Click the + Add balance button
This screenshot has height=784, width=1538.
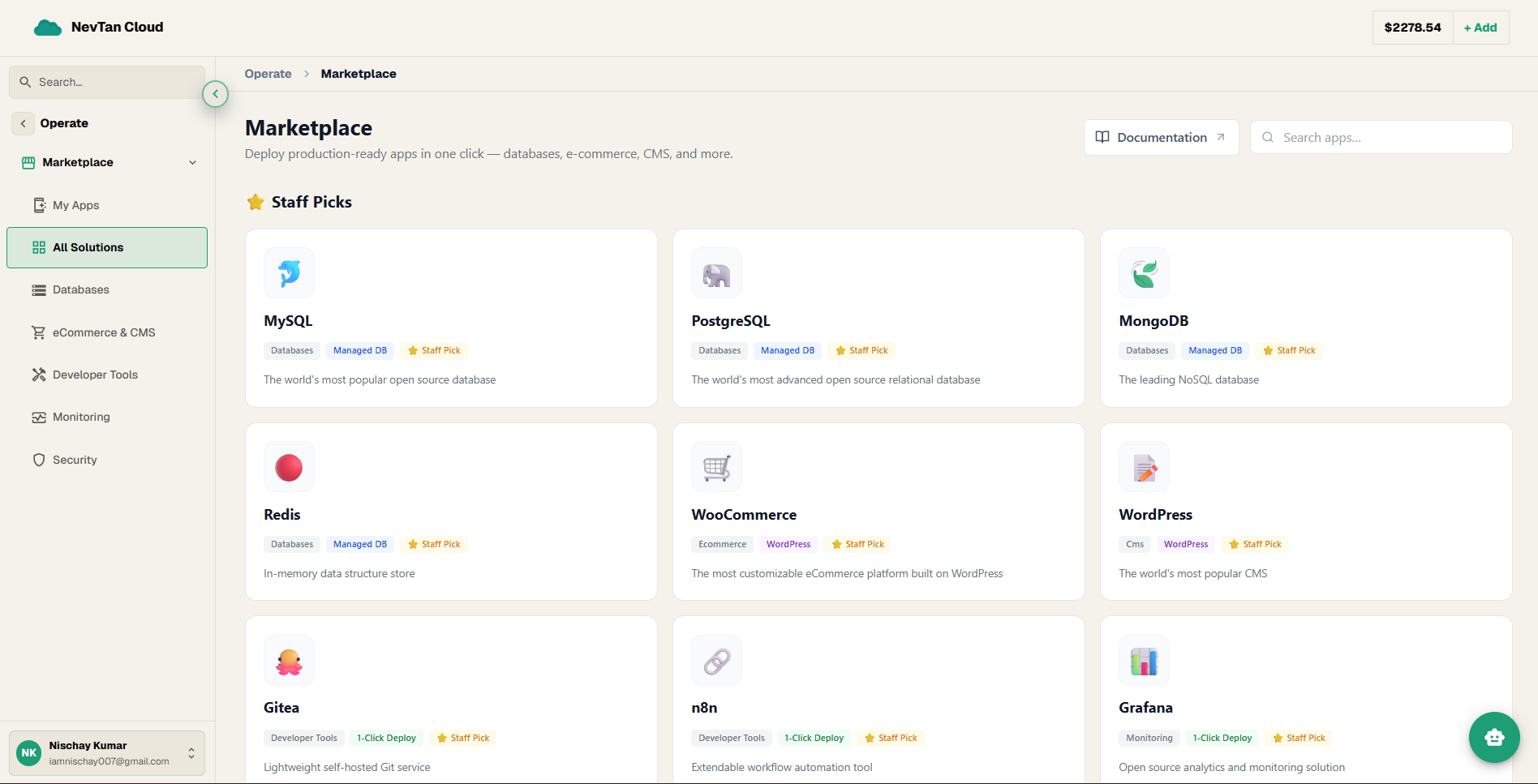click(x=1480, y=28)
